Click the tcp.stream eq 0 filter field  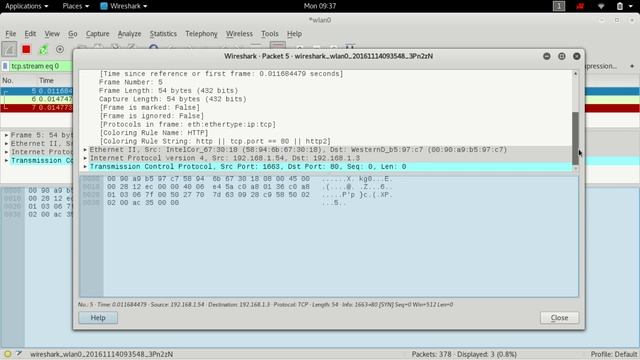pos(41,66)
